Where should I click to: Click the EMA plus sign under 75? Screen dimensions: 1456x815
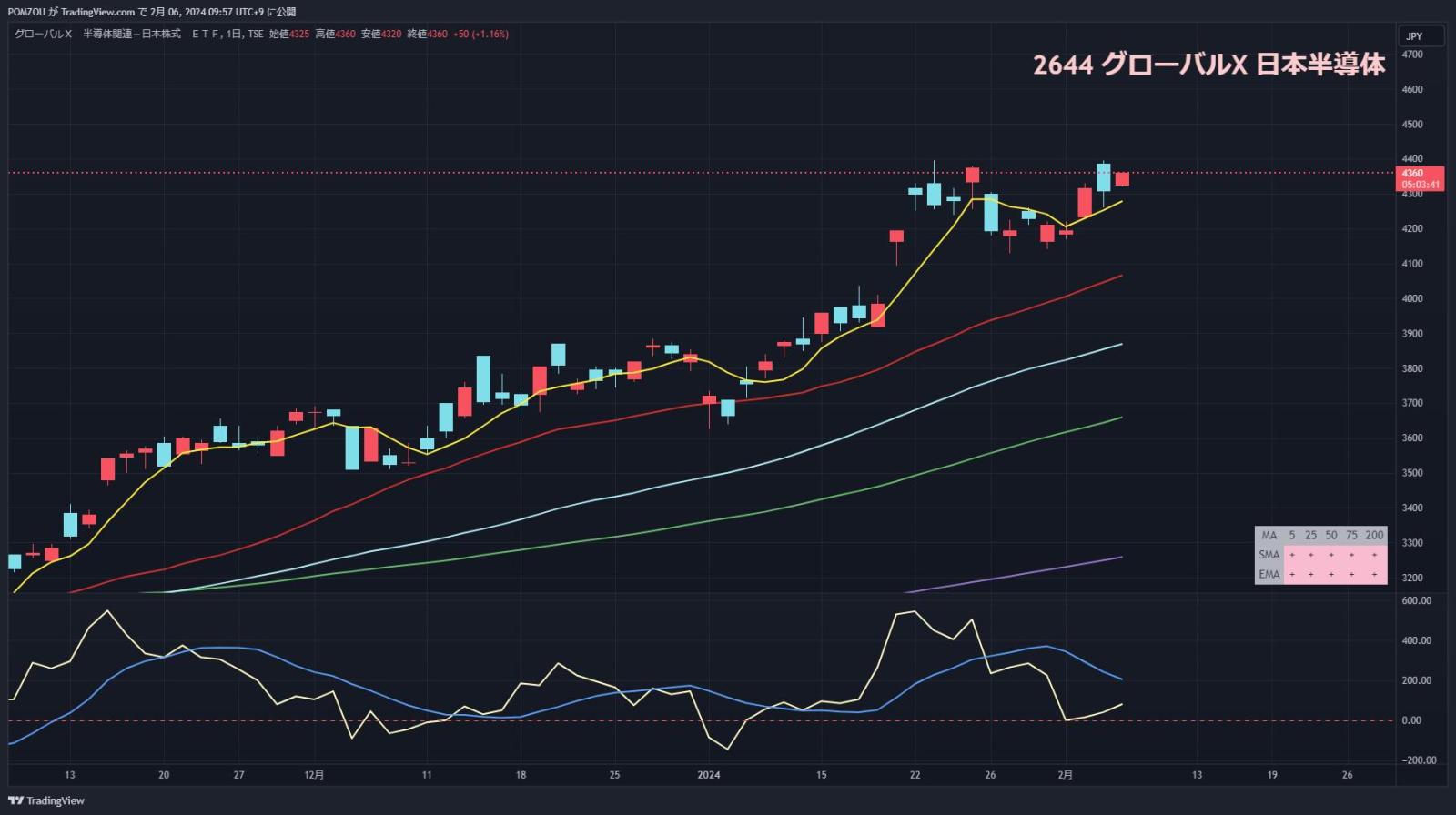[1351, 575]
